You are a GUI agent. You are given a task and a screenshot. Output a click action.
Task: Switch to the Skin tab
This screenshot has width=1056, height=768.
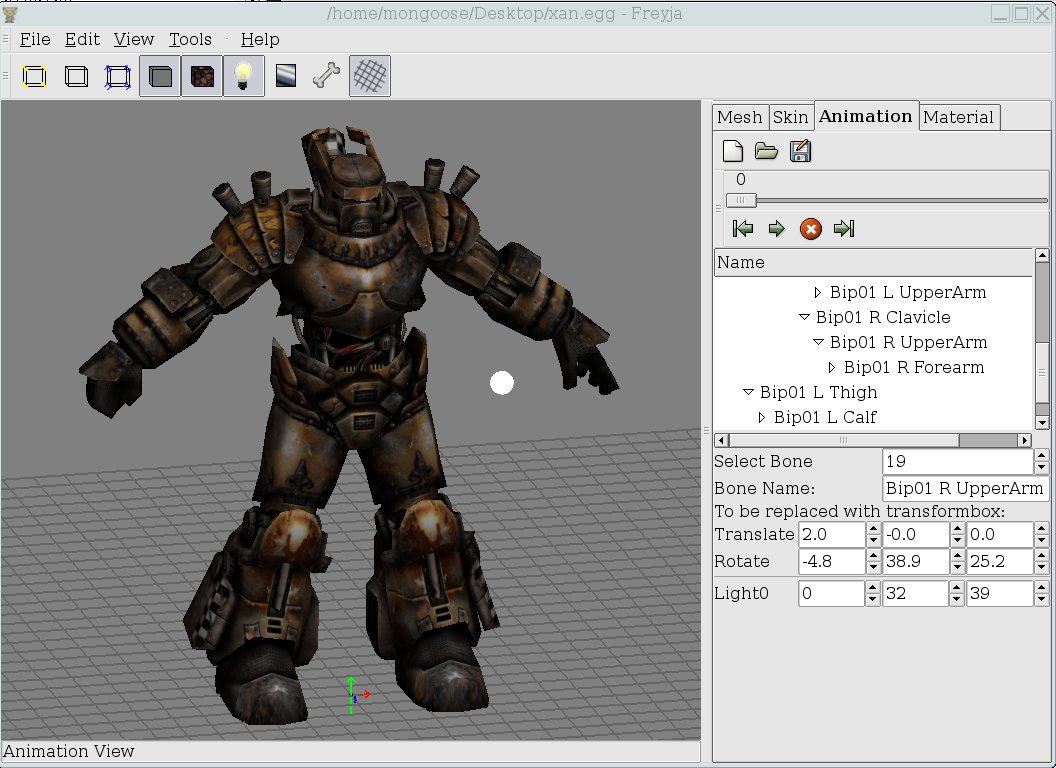click(x=790, y=117)
